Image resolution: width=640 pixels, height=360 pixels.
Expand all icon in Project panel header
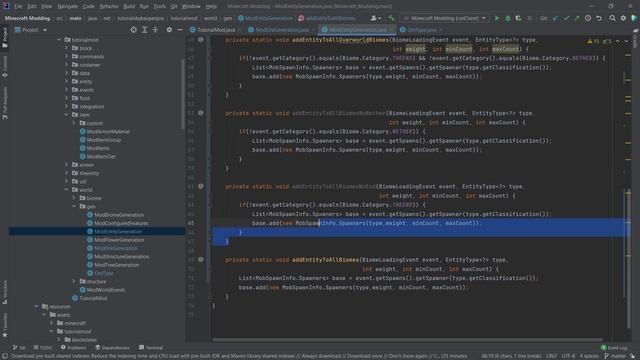(x=144, y=30)
